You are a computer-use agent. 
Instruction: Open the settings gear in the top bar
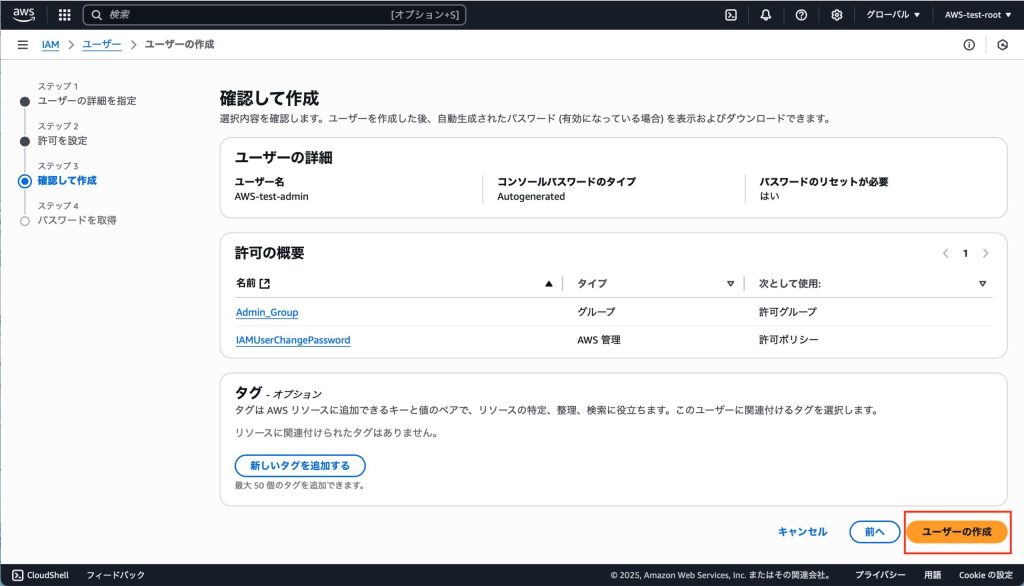(x=837, y=14)
